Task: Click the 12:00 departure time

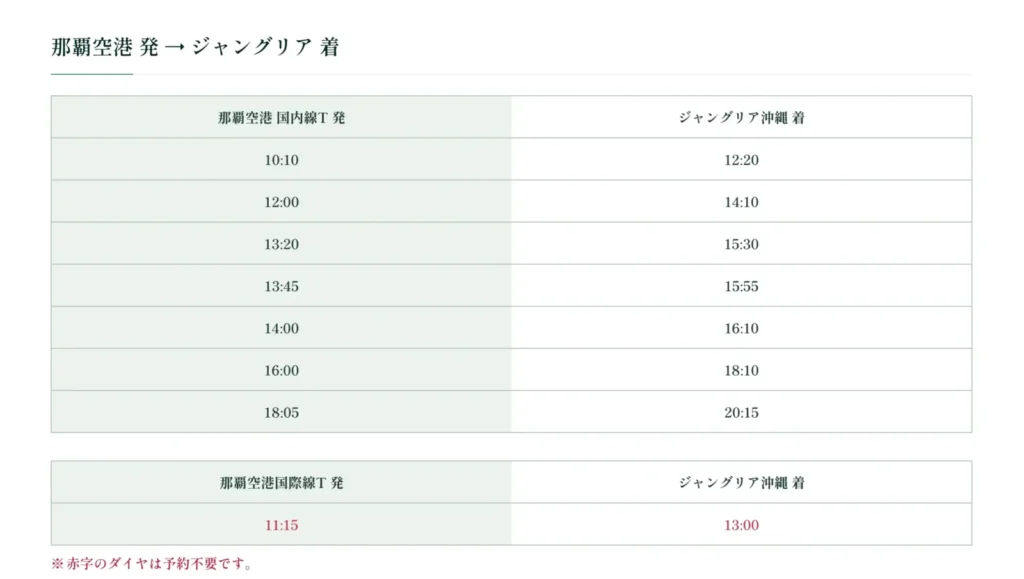Action: click(281, 202)
